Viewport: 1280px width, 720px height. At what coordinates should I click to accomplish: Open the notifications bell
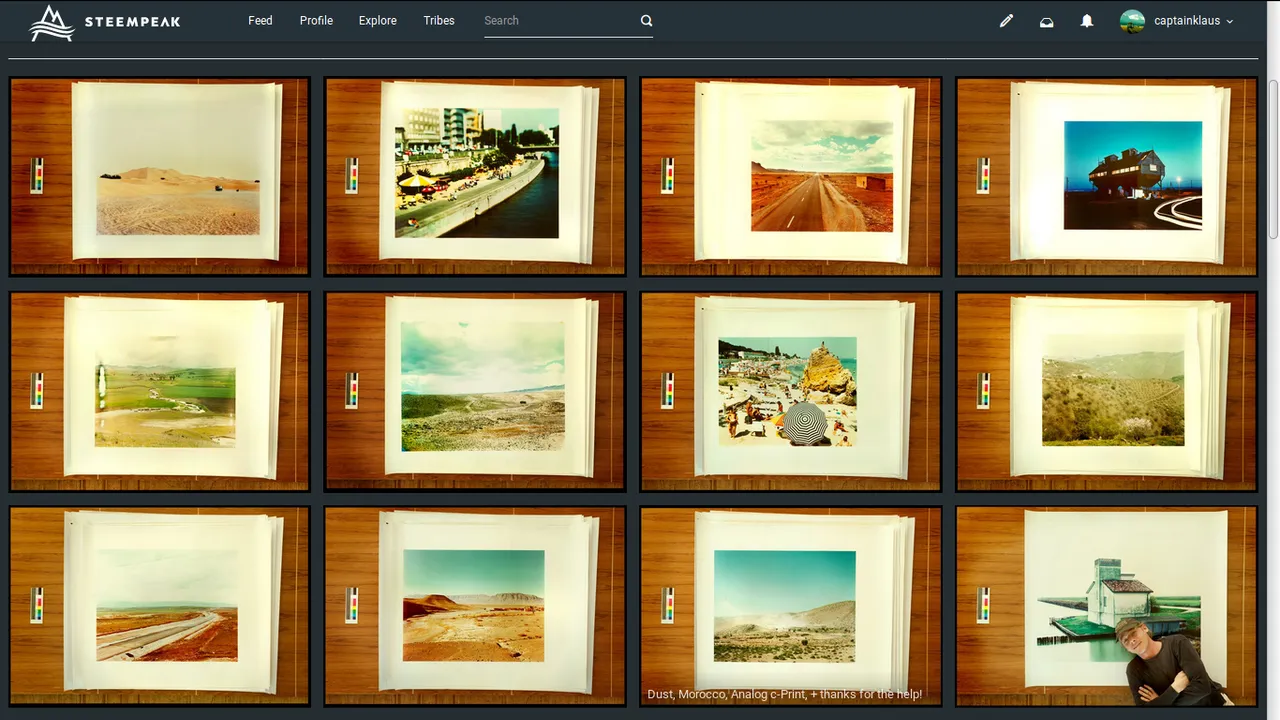(x=1086, y=21)
